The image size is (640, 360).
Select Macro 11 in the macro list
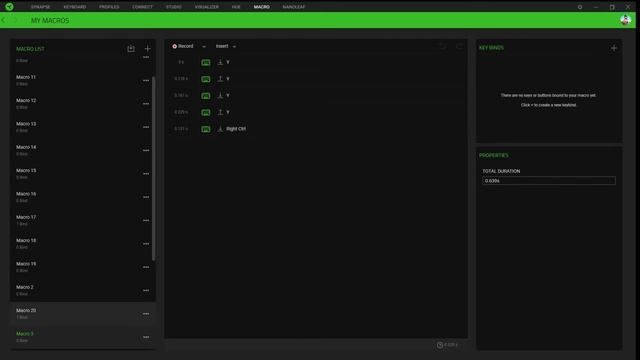(x=82, y=80)
